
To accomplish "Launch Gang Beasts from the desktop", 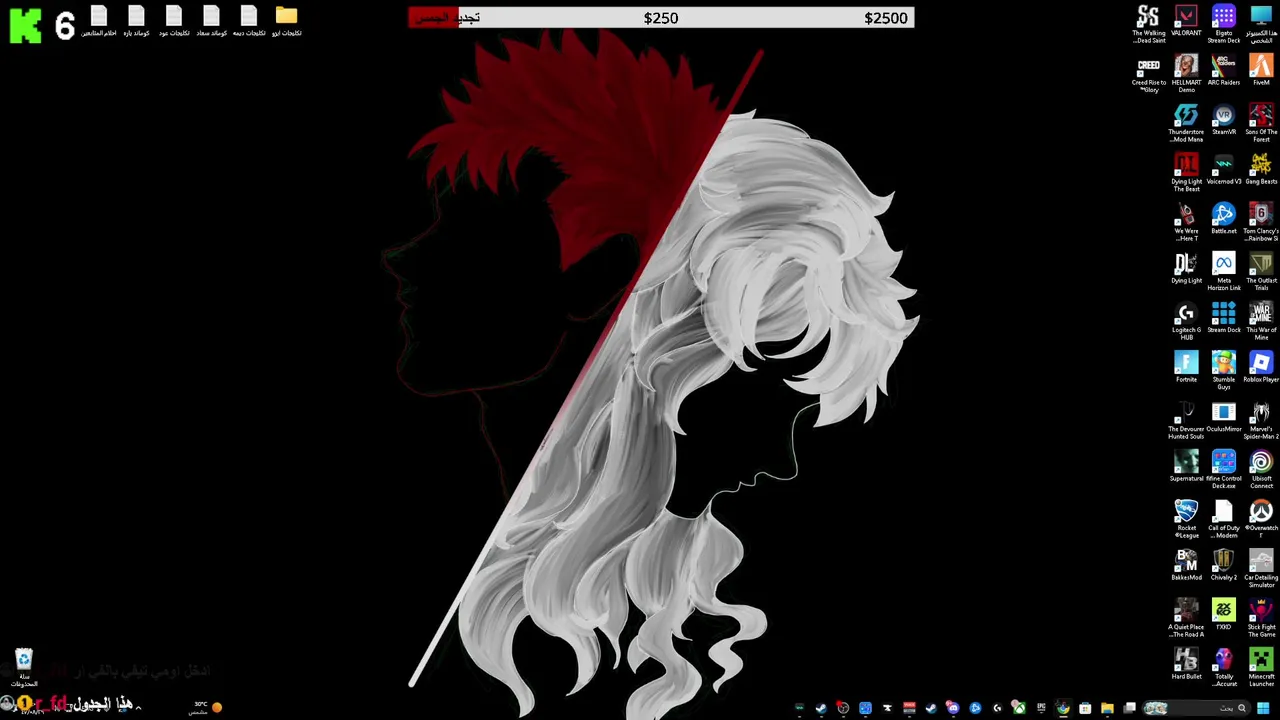I will click(1261, 169).
